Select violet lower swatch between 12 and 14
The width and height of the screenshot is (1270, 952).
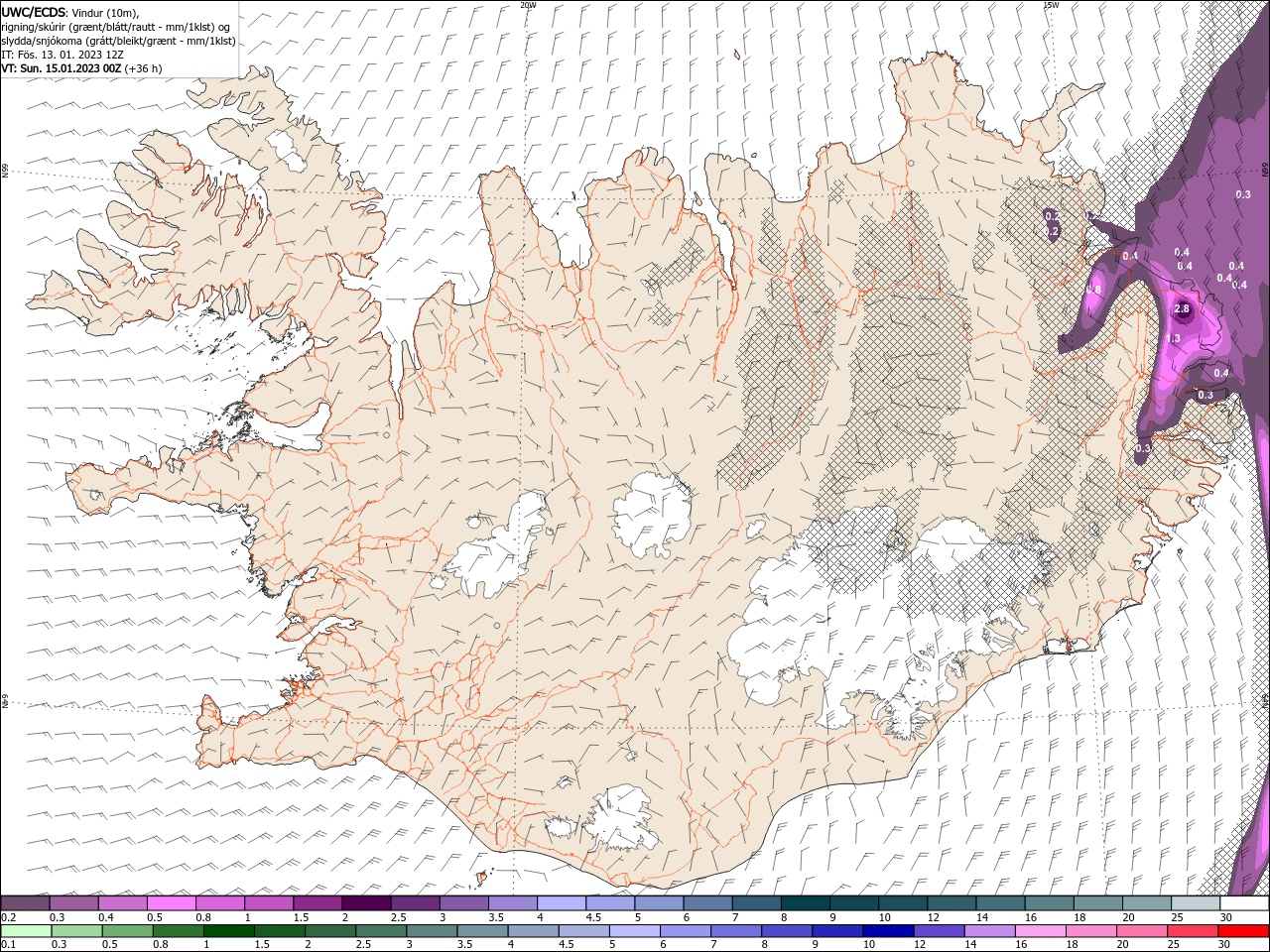(939, 931)
